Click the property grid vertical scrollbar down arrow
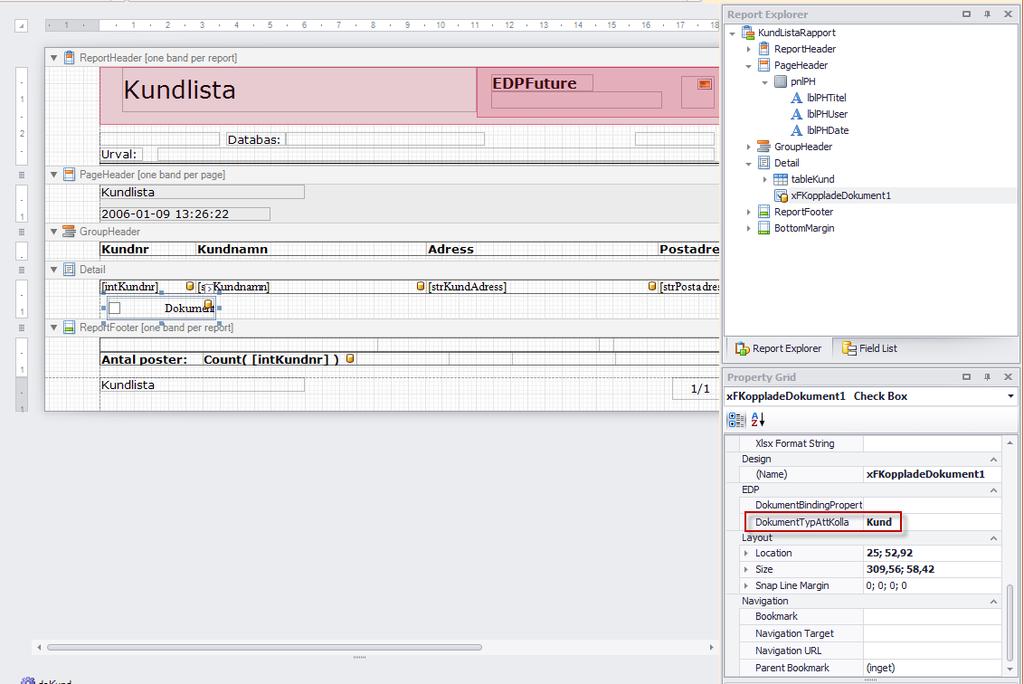 1010,668
